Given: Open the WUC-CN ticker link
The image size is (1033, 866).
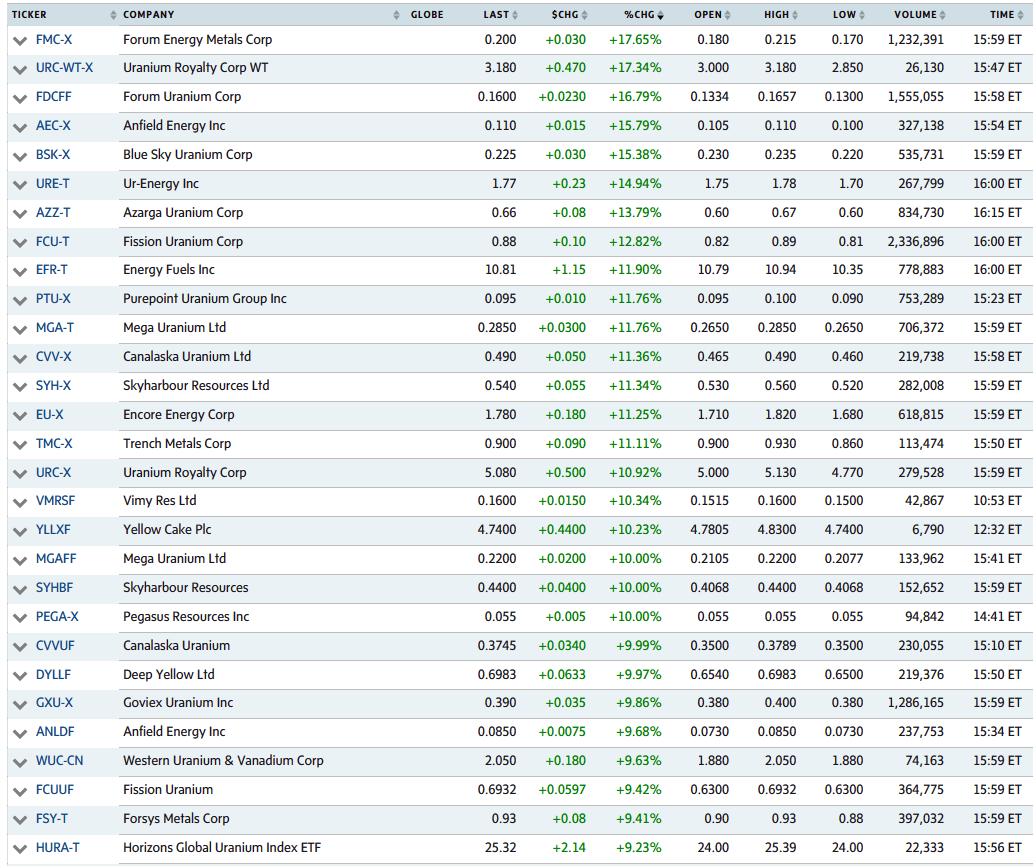Looking at the screenshot, I should click(x=59, y=761).
